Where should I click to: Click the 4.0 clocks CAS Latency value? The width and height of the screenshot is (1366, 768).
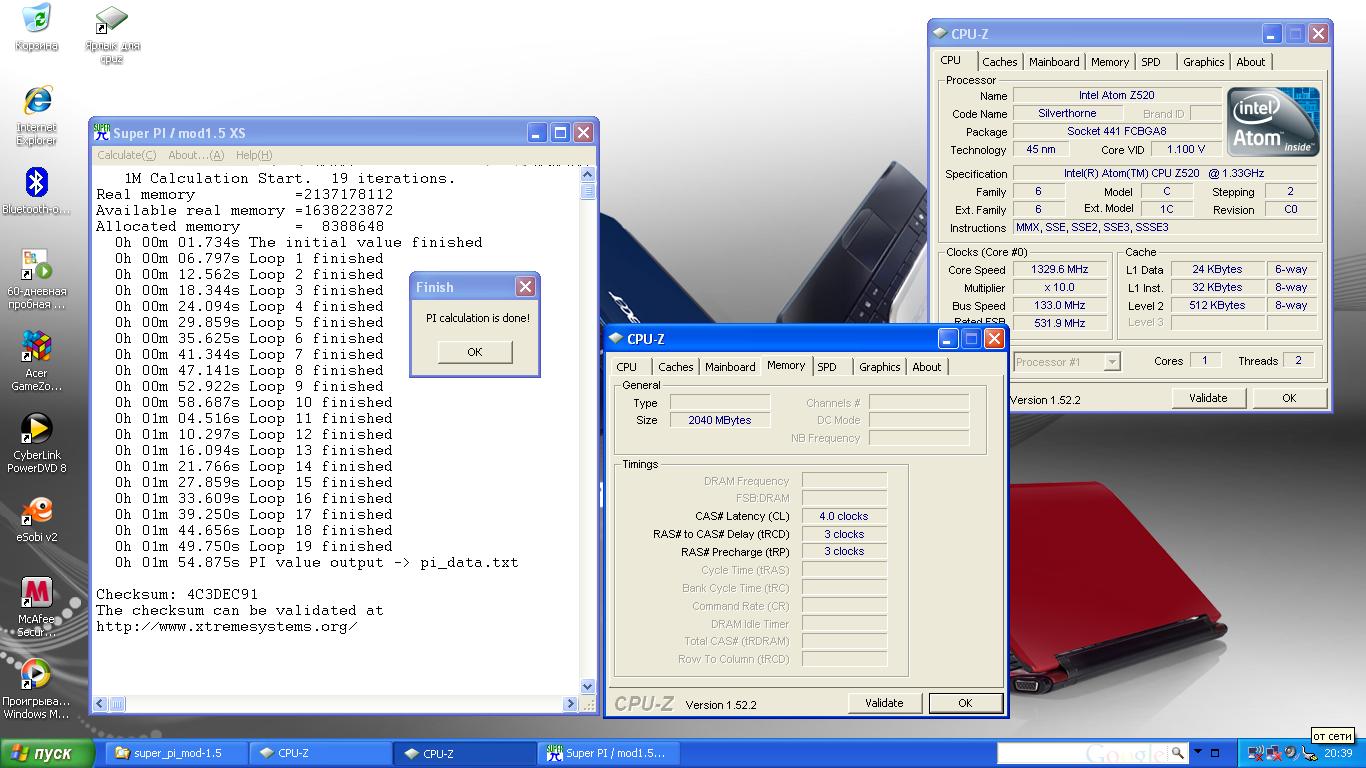click(x=844, y=517)
